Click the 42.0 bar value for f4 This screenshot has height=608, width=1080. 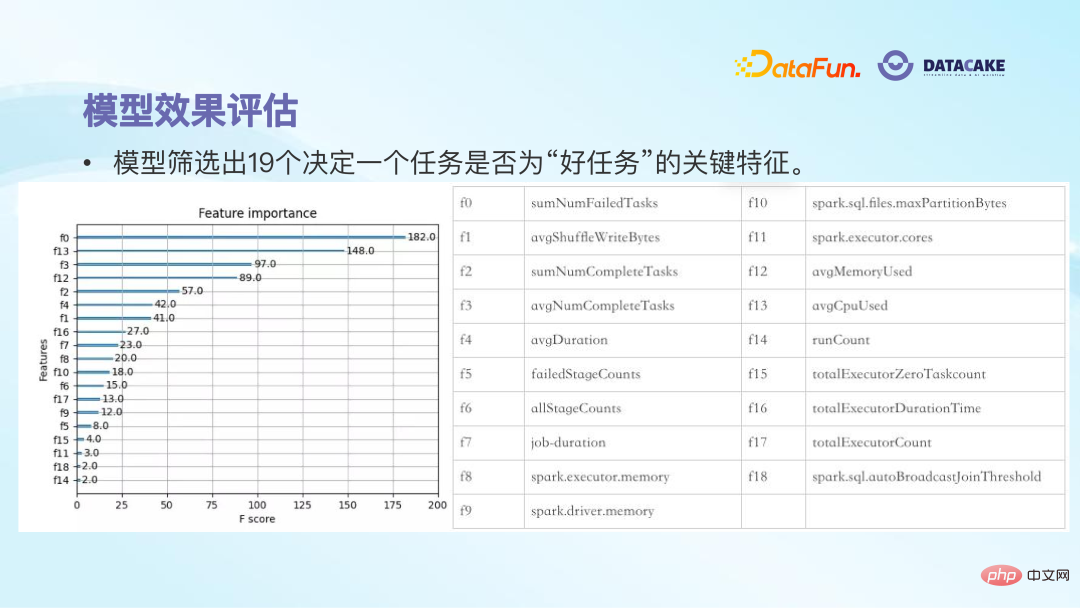[165, 304]
